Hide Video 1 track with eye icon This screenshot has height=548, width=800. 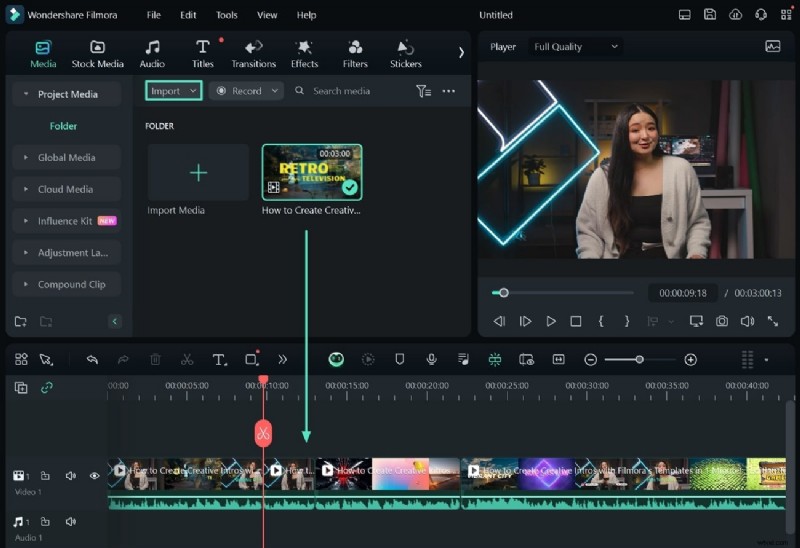pos(94,476)
